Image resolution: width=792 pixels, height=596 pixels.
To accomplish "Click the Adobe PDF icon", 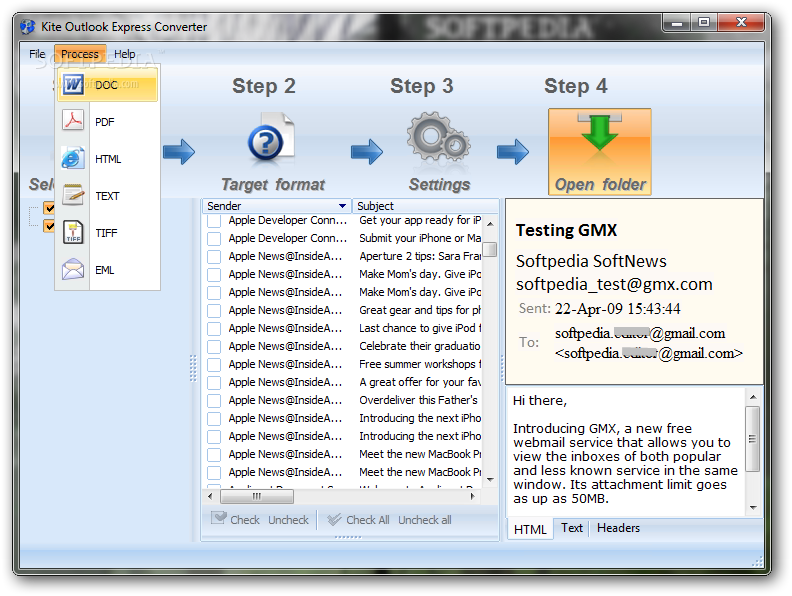I will [73, 121].
